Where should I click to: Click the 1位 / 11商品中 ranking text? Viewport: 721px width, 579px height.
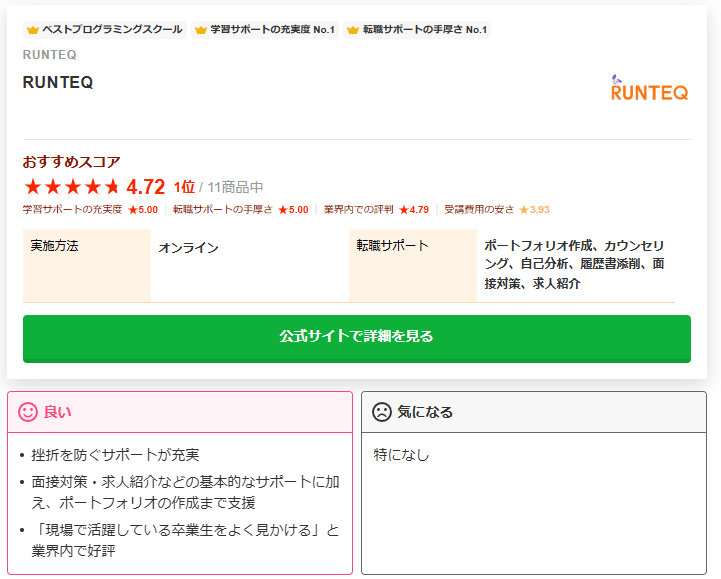tap(218, 187)
